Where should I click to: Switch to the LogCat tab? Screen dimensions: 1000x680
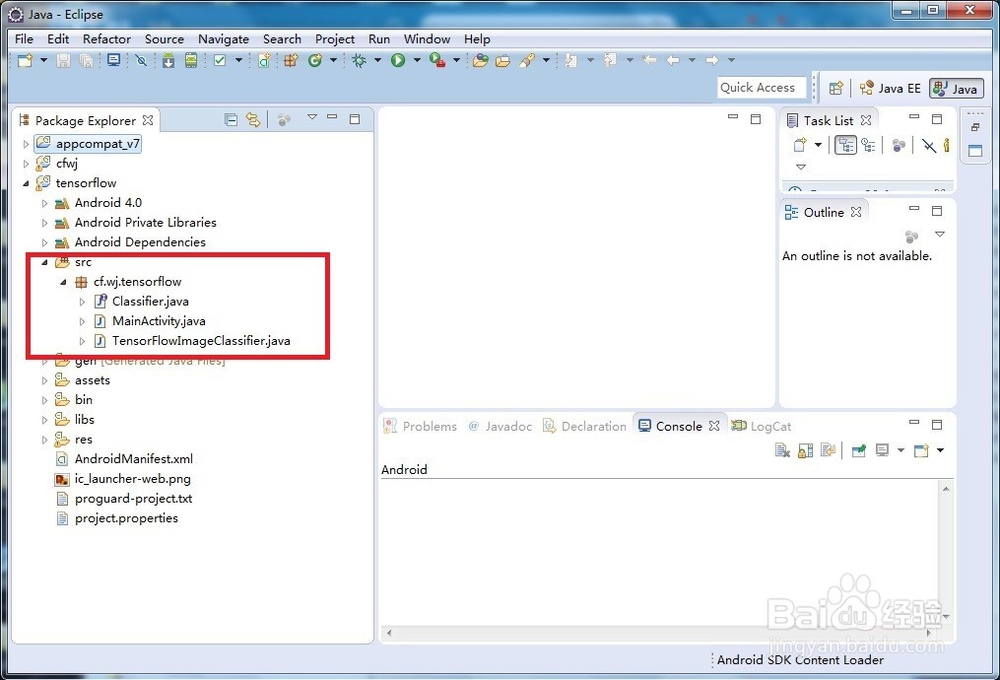761,426
